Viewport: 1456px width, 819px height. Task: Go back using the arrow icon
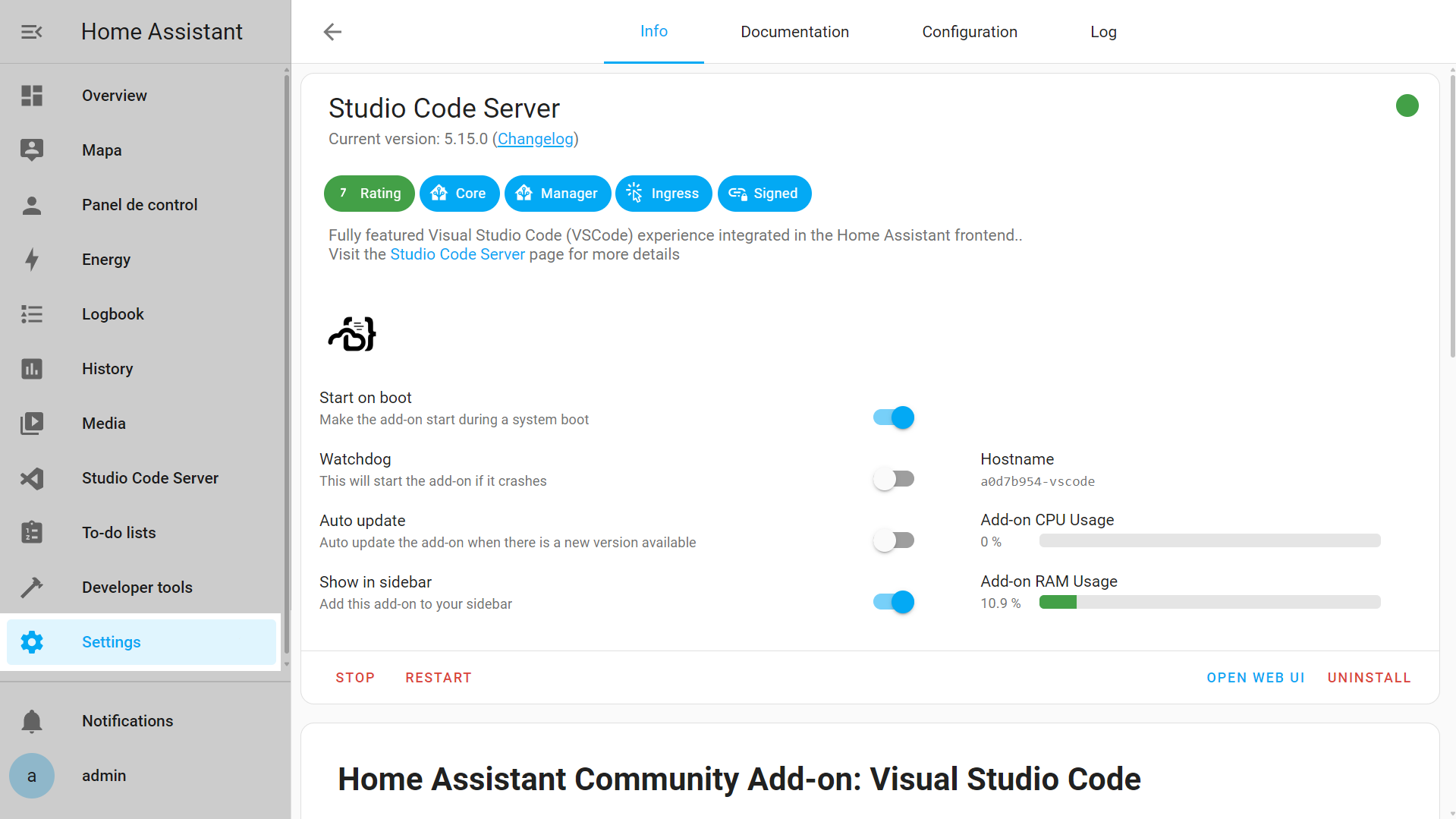click(332, 32)
